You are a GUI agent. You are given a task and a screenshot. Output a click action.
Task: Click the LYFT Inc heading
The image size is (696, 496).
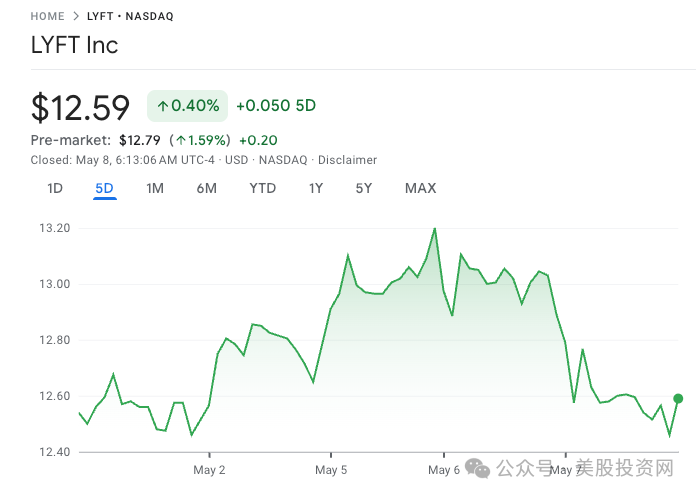tap(75, 45)
